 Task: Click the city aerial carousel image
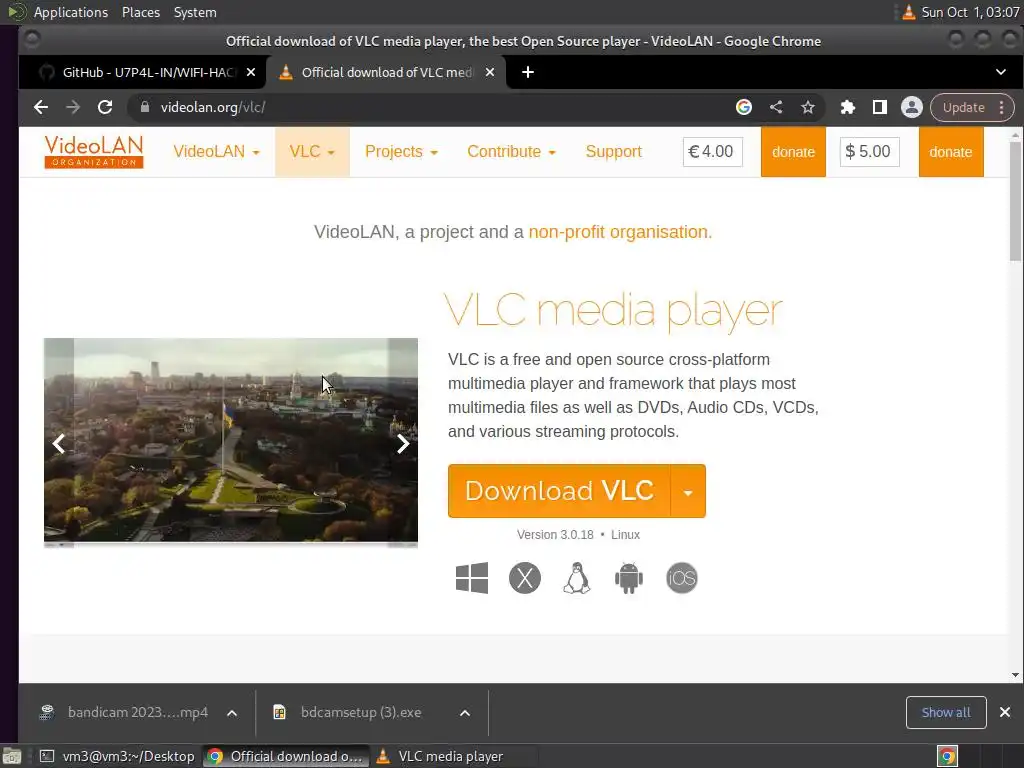[231, 441]
